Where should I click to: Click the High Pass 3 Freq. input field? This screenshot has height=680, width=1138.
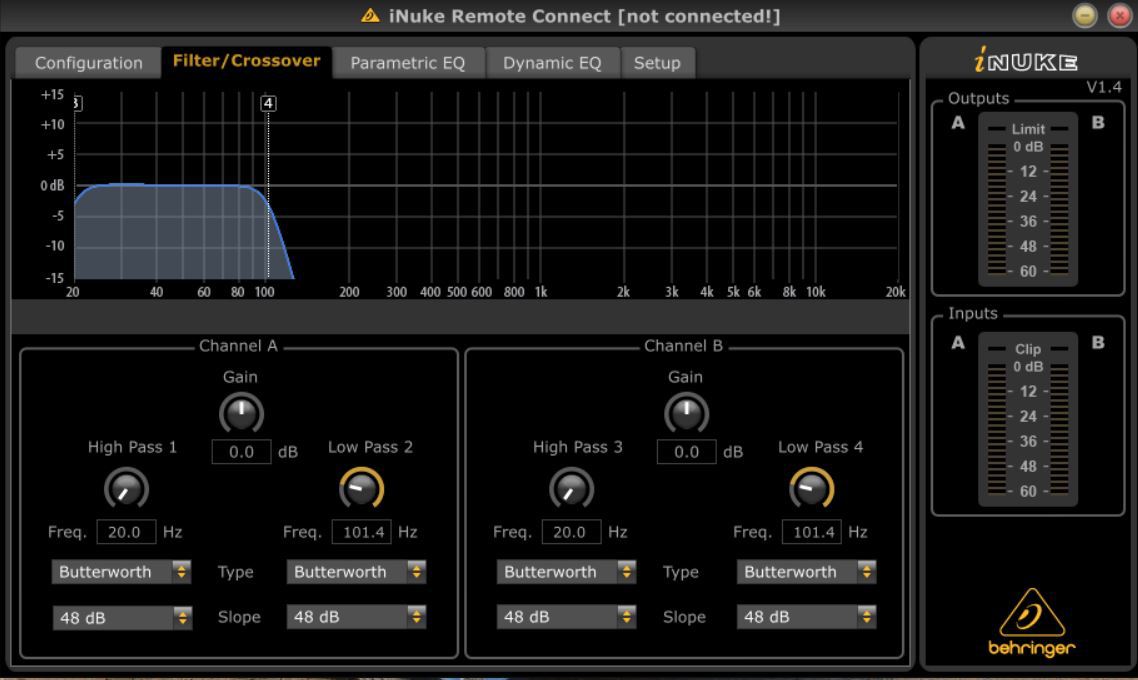[571, 532]
